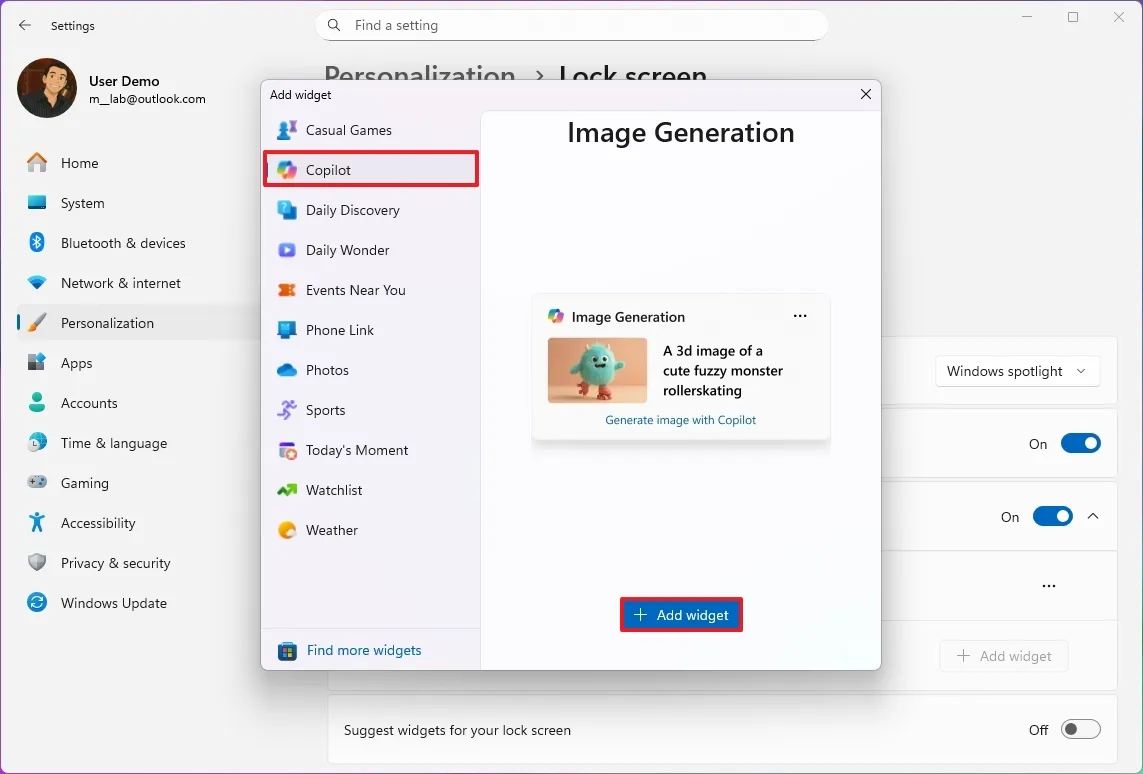
Task: Click the Generate image with Copilot link
Action: click(680, 420)
